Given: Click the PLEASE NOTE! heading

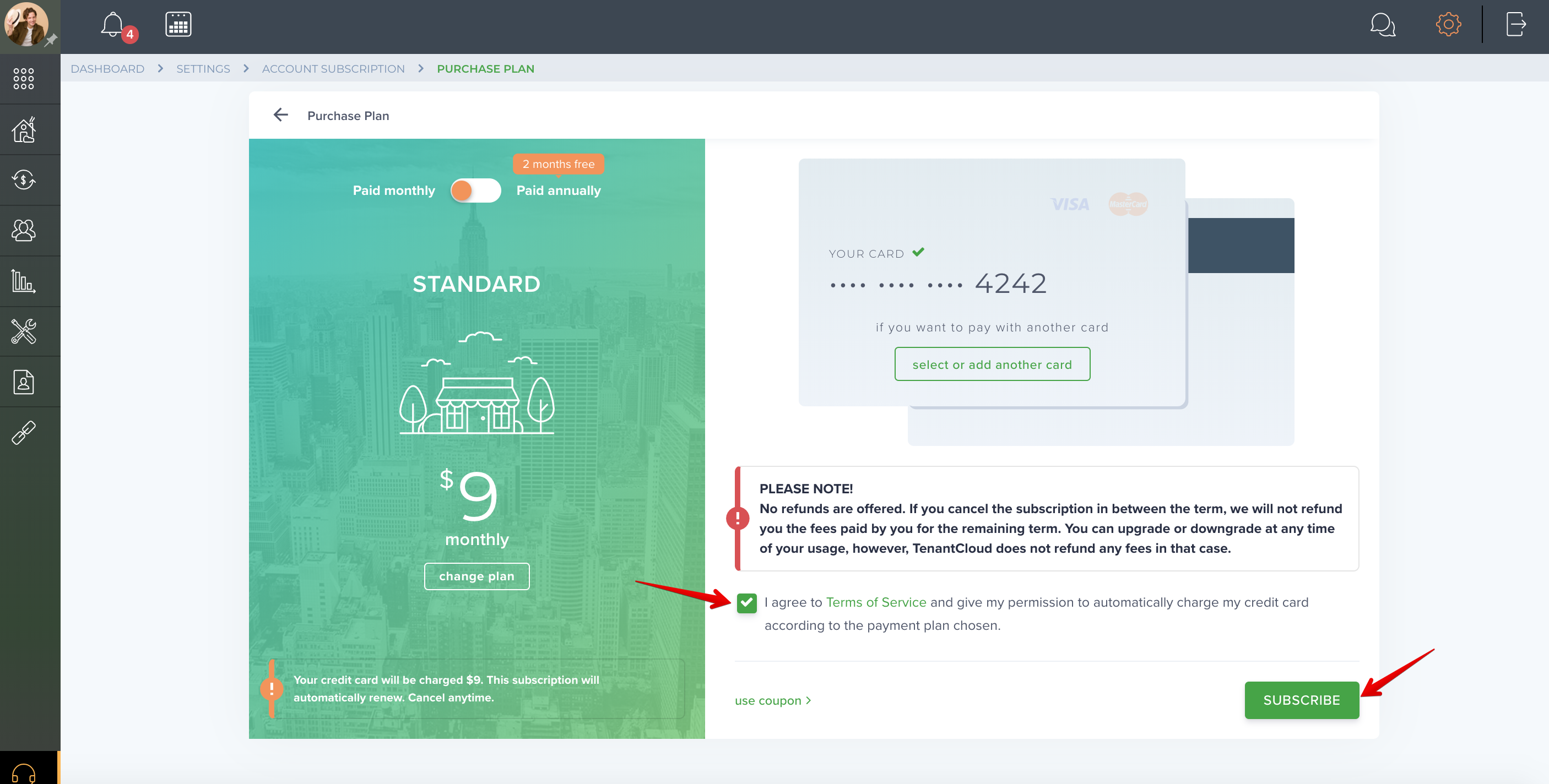Looking at the screenshot, I should [806, 489].
